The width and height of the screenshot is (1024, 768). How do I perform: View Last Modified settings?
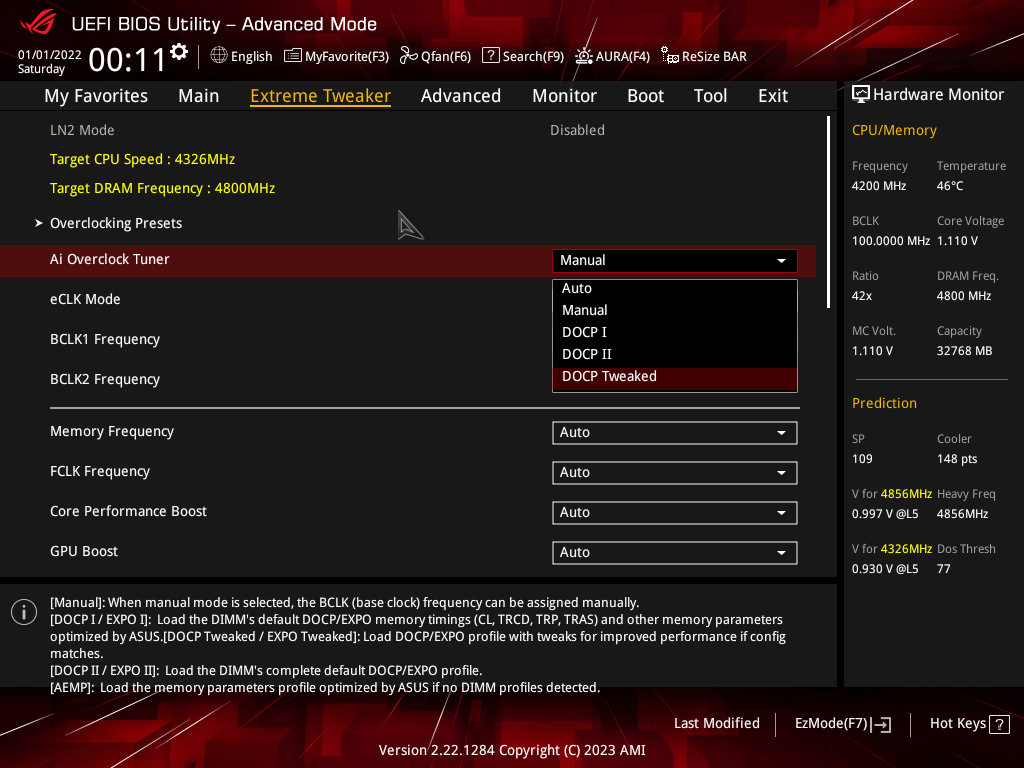(717, 724)
